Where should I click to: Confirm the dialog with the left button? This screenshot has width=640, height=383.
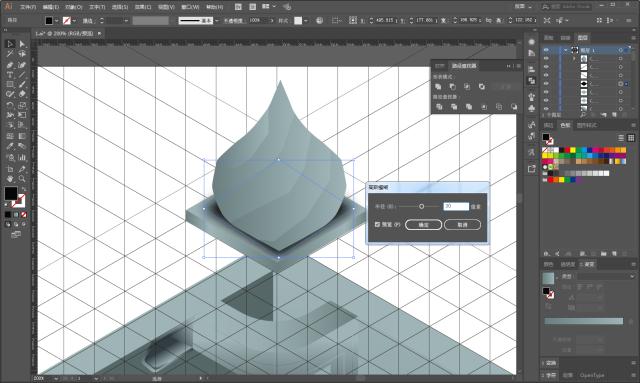click(423, 225)
